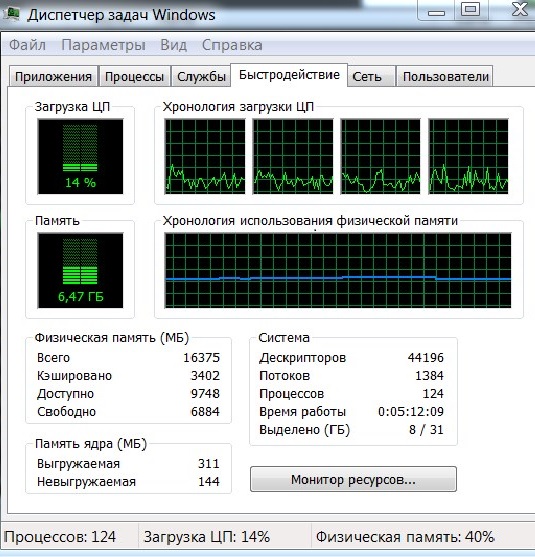The image size is (535, 557).
Task: Click the Невыгружаемая label
Action: point(86,482)
